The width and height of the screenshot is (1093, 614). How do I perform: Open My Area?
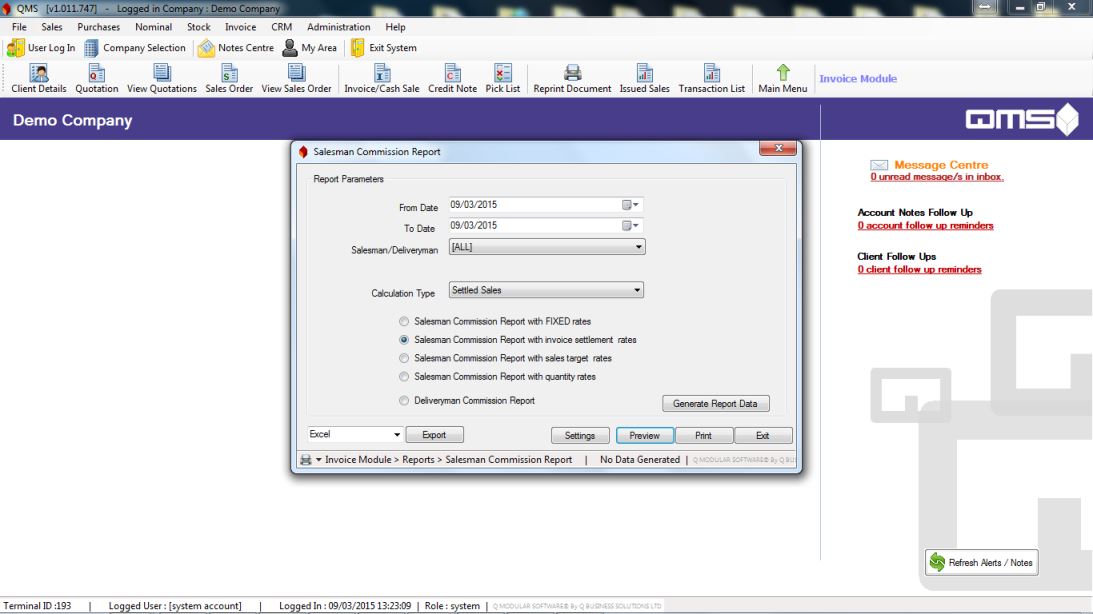[310, 48]
